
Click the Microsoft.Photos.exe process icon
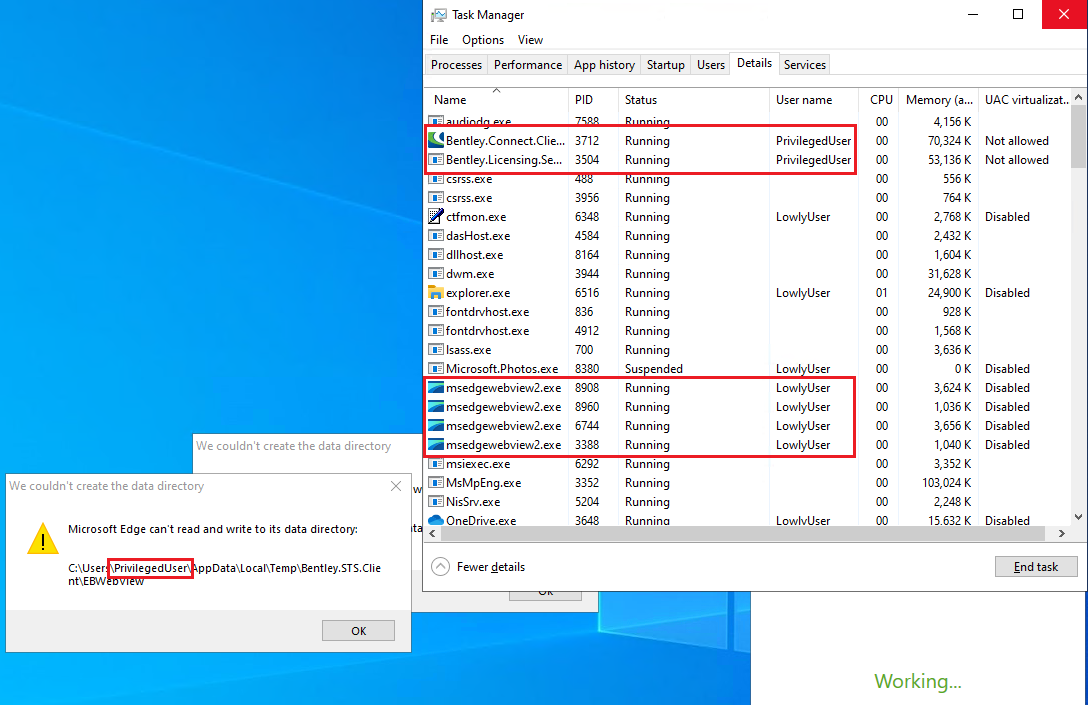(436, 368)
